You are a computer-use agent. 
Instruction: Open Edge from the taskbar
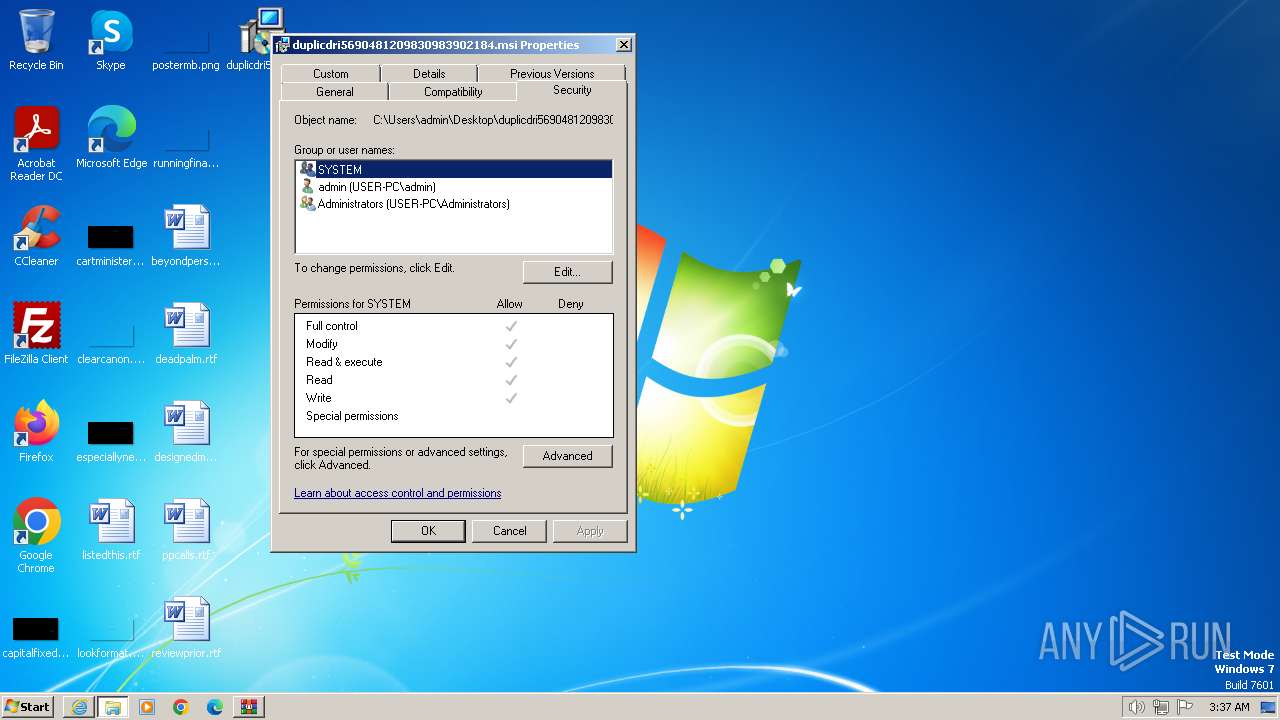tap(215, 707)
